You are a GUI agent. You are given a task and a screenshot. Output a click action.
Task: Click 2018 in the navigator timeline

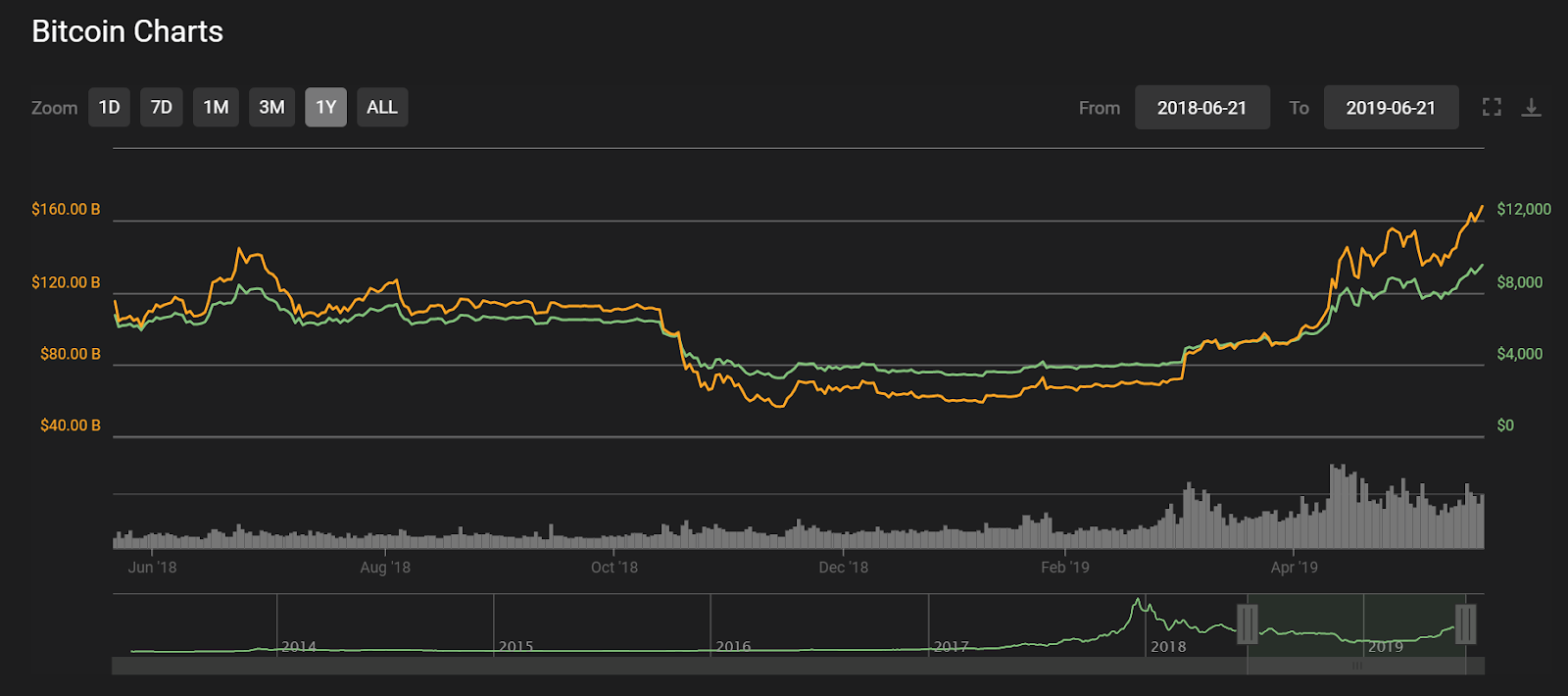(1168, 647)
